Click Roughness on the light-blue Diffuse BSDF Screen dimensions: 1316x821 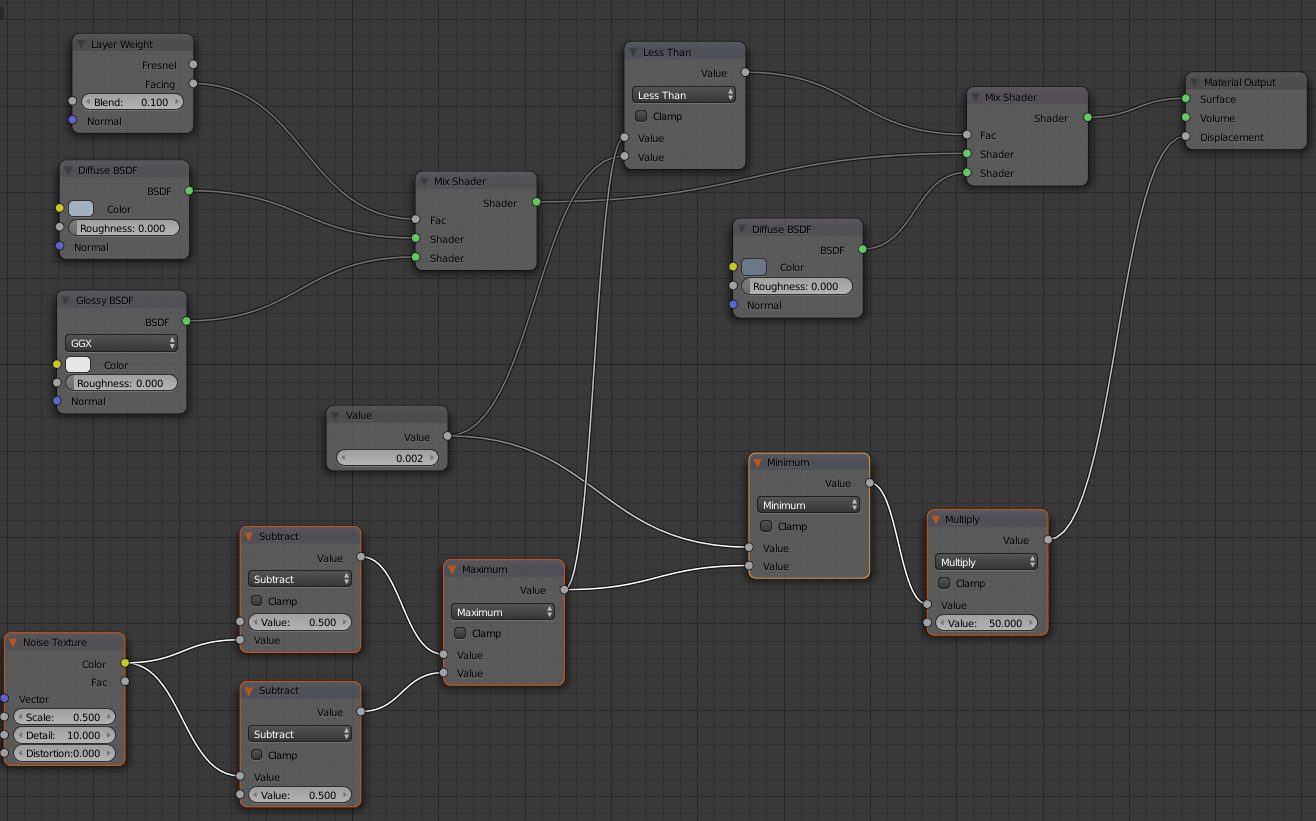[124, 228]
